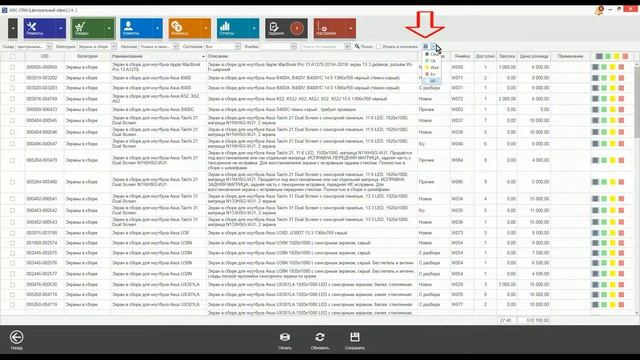Sort by the Закупка column header

pos(507,56)
